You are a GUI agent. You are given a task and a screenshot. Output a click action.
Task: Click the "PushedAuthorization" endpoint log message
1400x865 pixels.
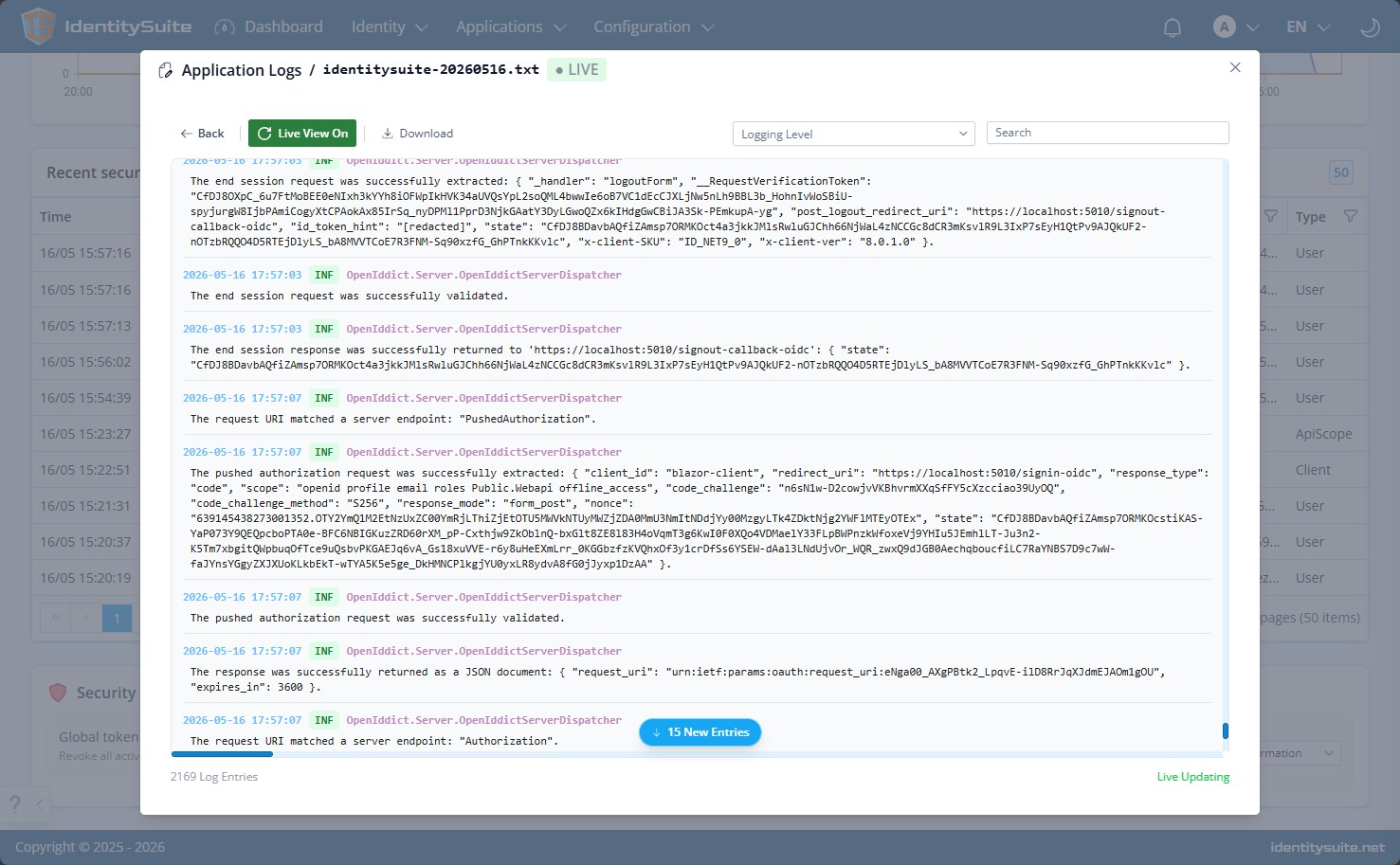click(393, 419)
